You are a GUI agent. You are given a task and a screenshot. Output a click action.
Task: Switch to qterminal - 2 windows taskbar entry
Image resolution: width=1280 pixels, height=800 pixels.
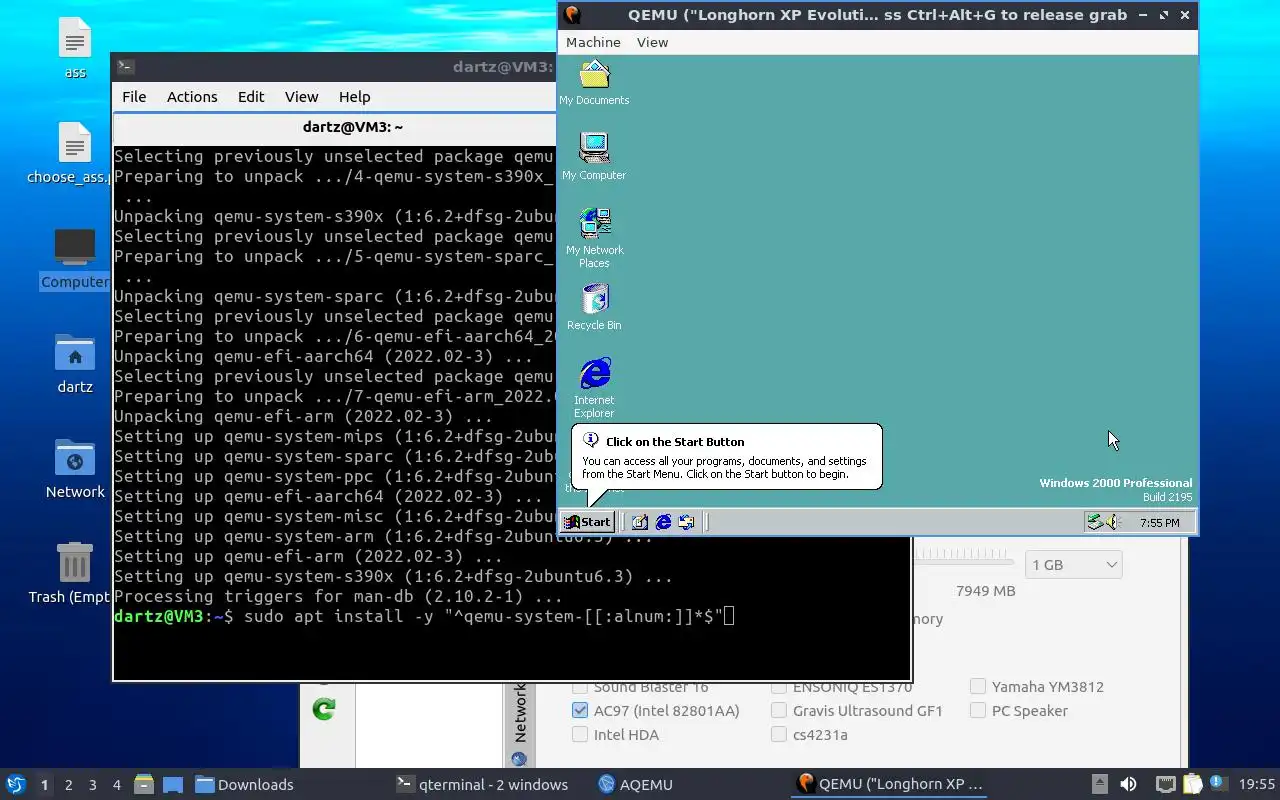point(482,785)
